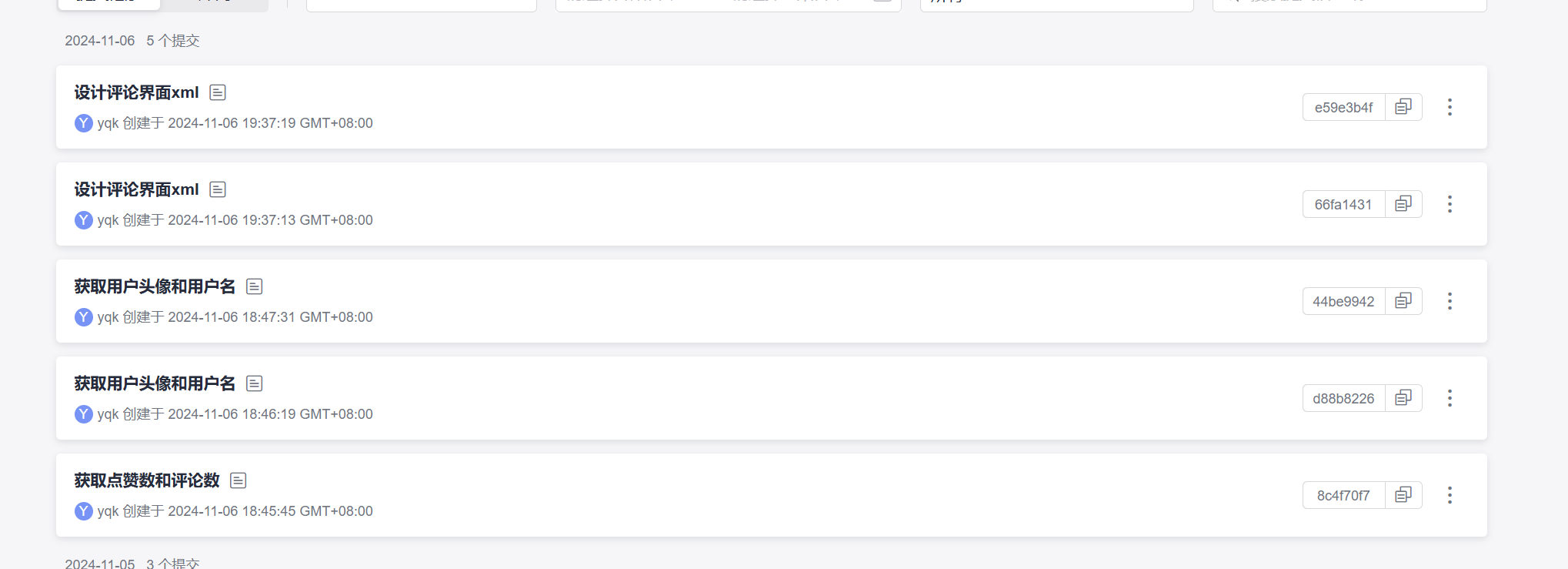Copy commit hash 66fa1431
1568x569 pixels.
[x=1403, y=204]
